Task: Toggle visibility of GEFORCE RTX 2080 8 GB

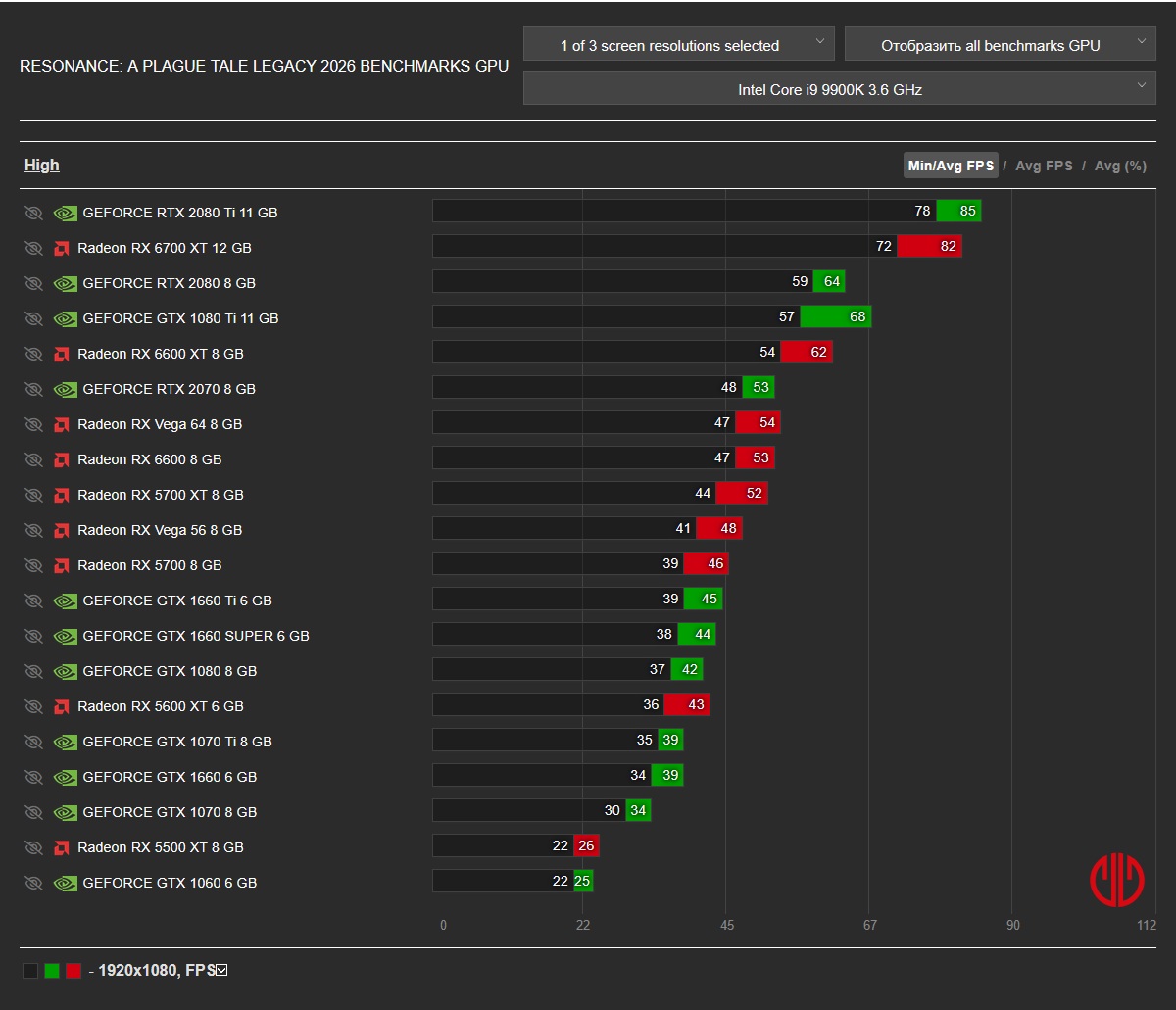Action: click(33, 283)
